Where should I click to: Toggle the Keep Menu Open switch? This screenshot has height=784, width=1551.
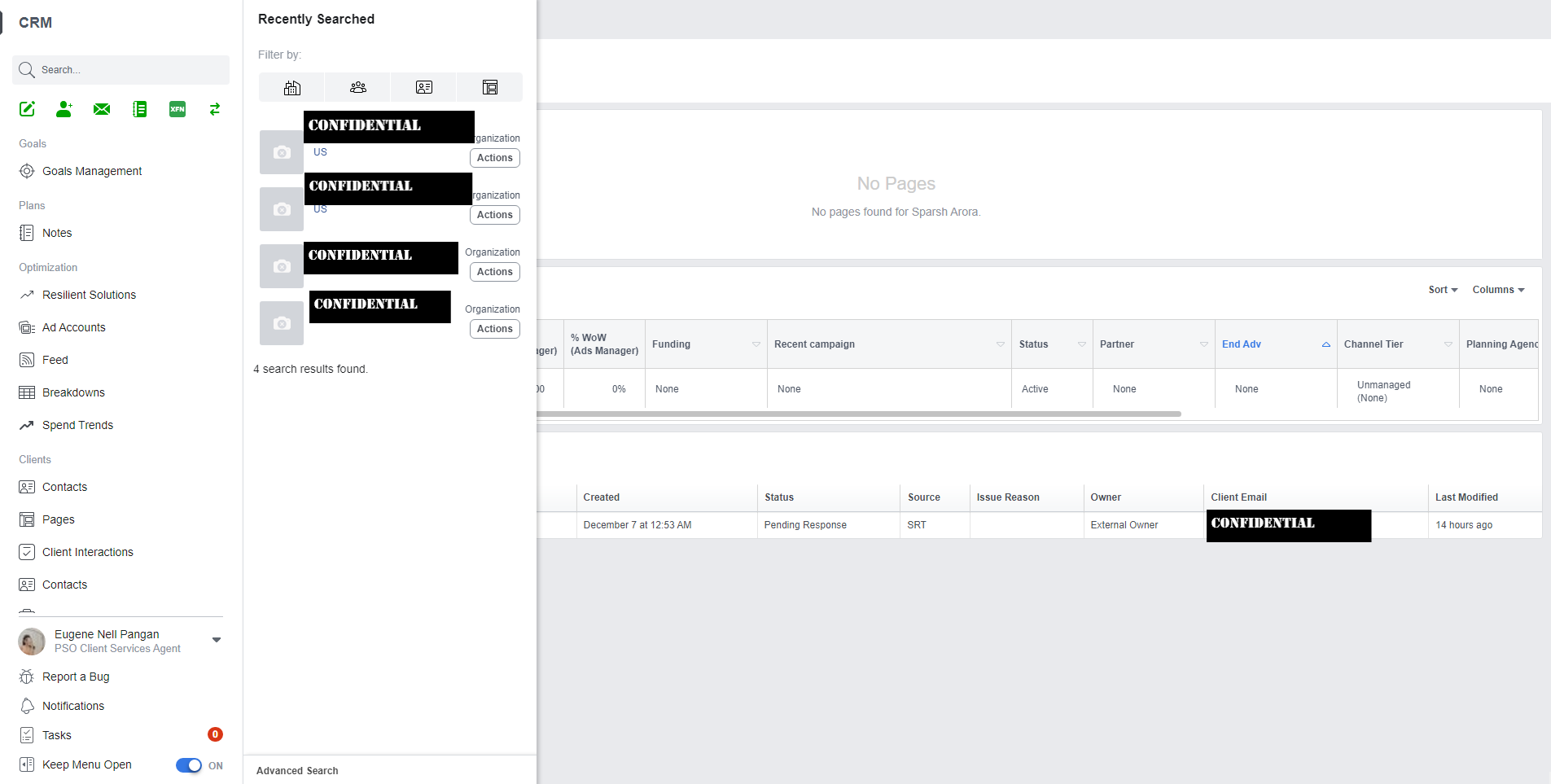click(189, 765)
